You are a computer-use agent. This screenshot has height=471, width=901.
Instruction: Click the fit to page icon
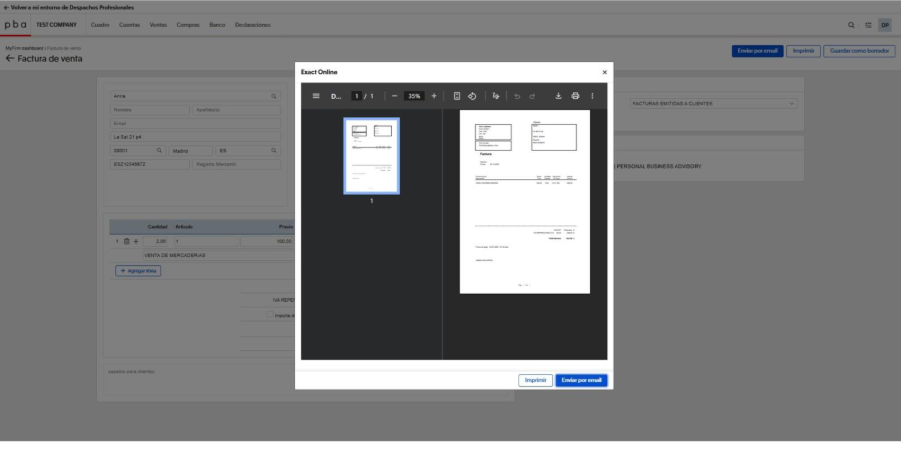[x=457, y=96]
